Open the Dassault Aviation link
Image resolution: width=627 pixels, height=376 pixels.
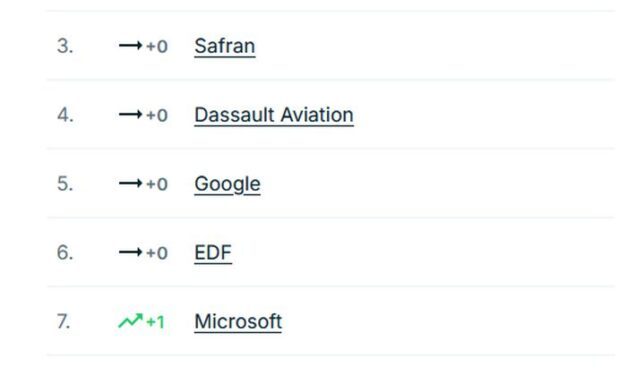pyautogui.click(x=274, y=115)
